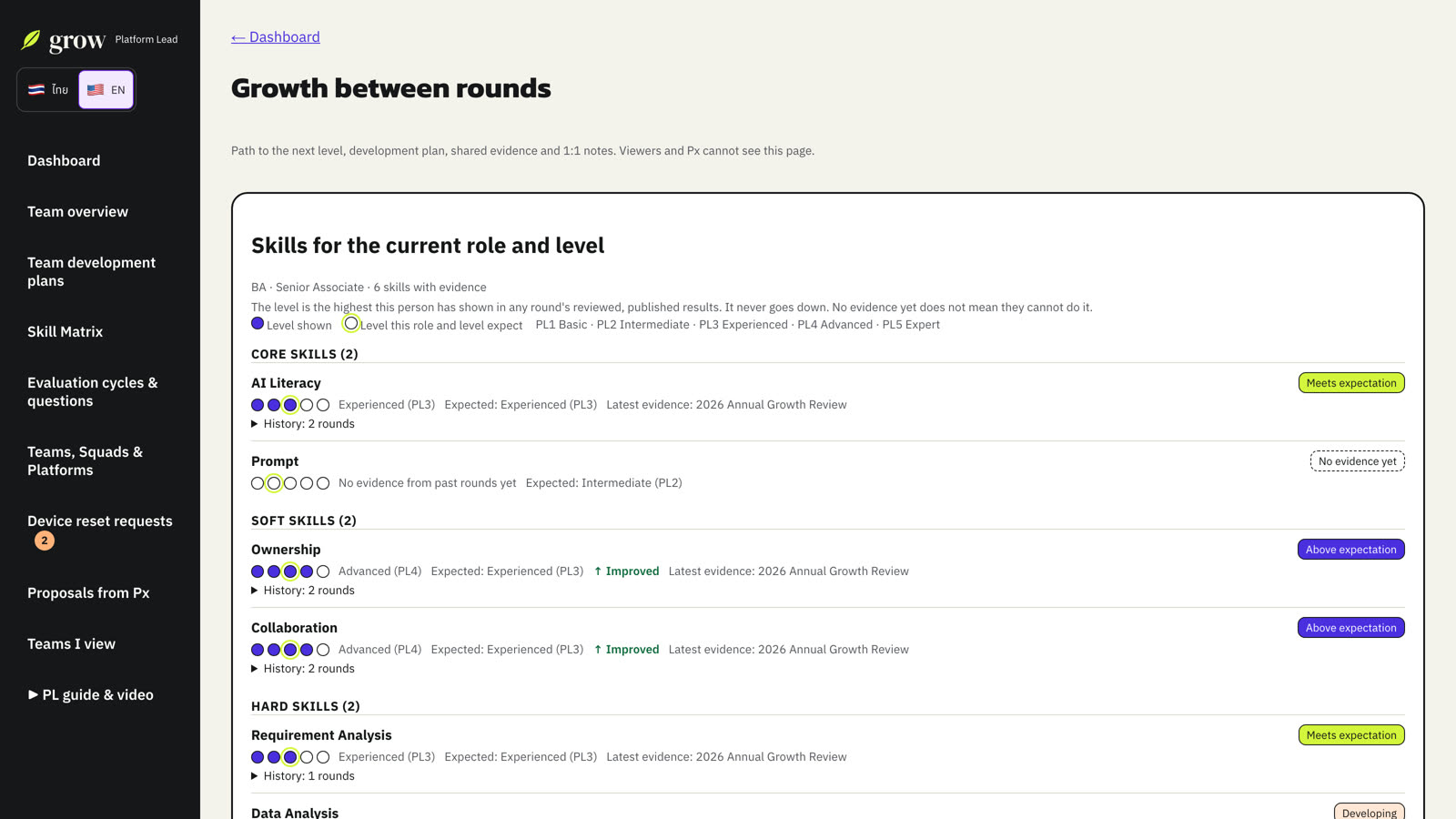This screenshot has width=1456, height=819.
Task: Click Ownership green Improved indicator
Action: (626, 571)
